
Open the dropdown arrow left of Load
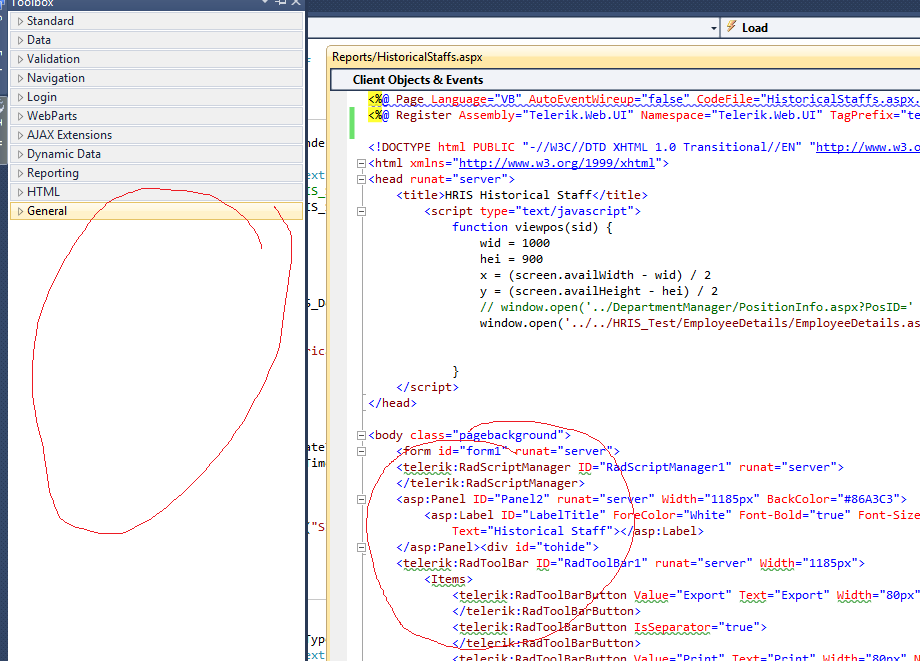713,28
